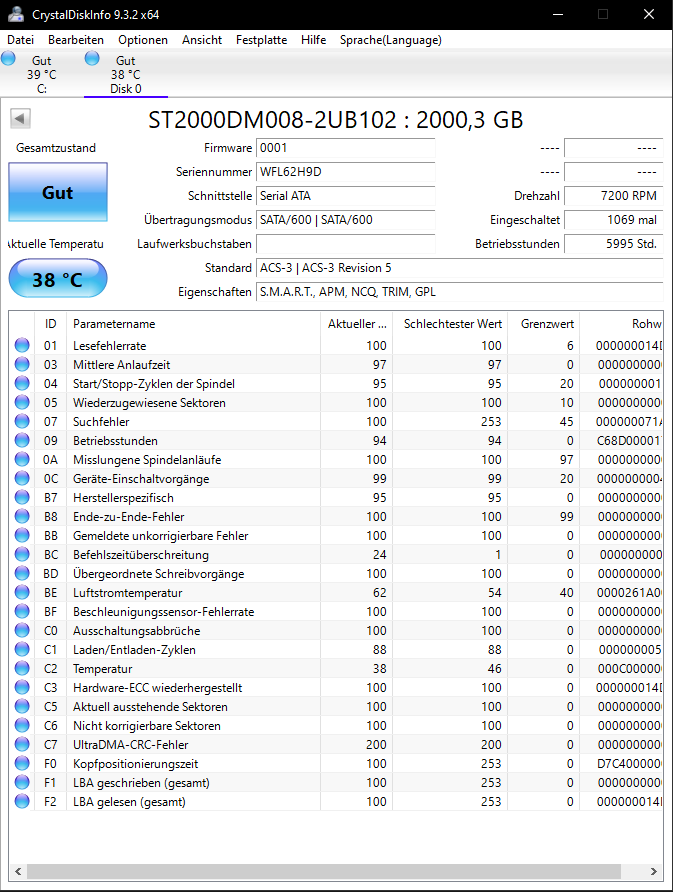Click status icon for Geräte-Einschaltvorgänge
This screenshot has height=892, width=673.
(22, 478)
